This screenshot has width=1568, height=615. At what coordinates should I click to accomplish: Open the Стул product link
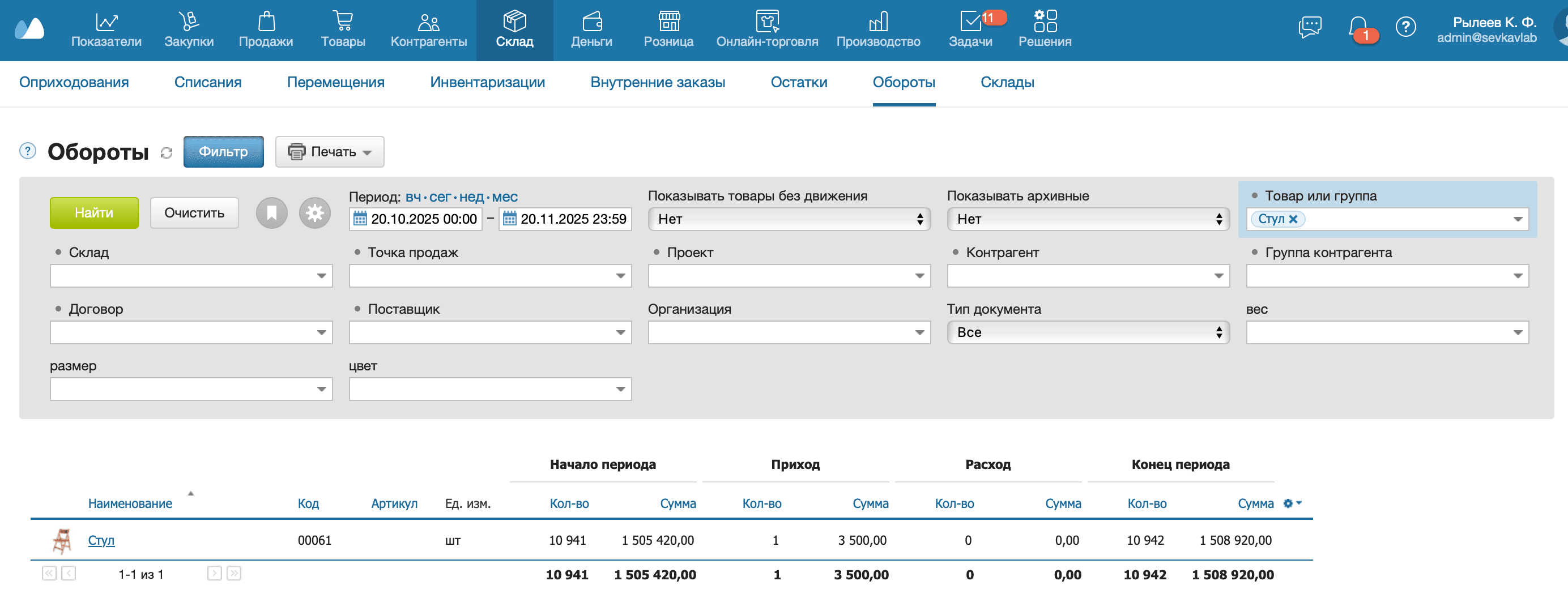pyautogui.click(x=101, y=540)
